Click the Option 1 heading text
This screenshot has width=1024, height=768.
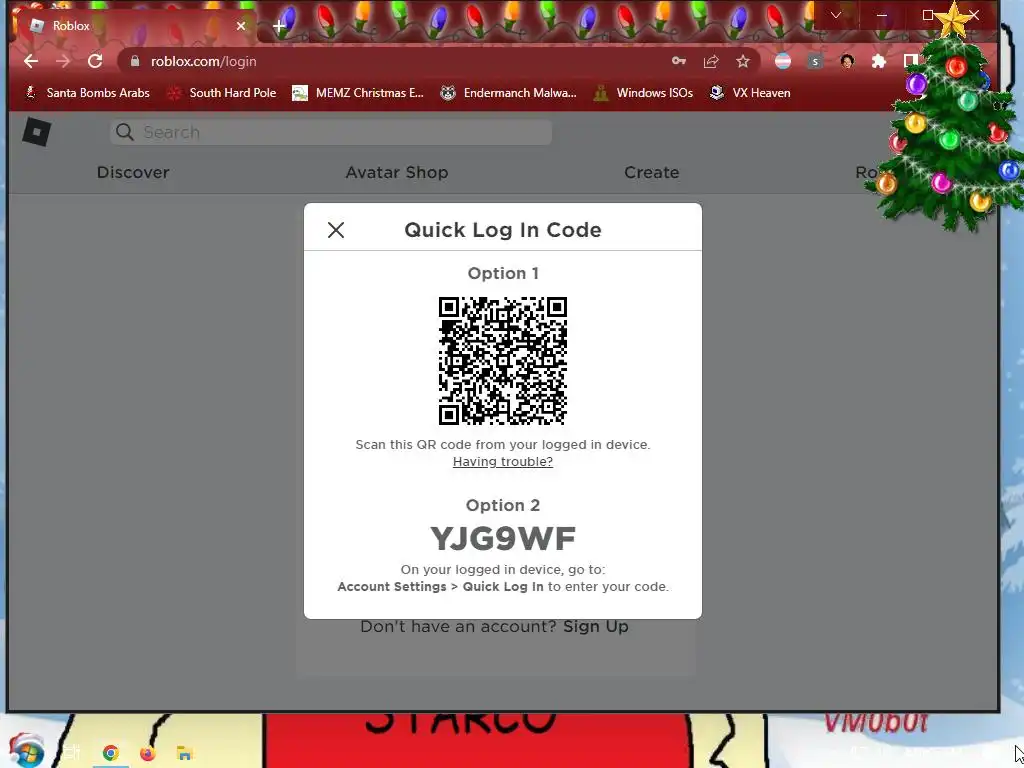503,273
